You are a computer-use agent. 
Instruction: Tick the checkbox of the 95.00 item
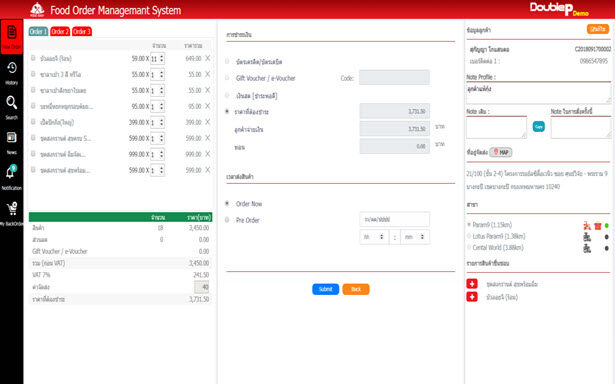(x=33, y=106)
